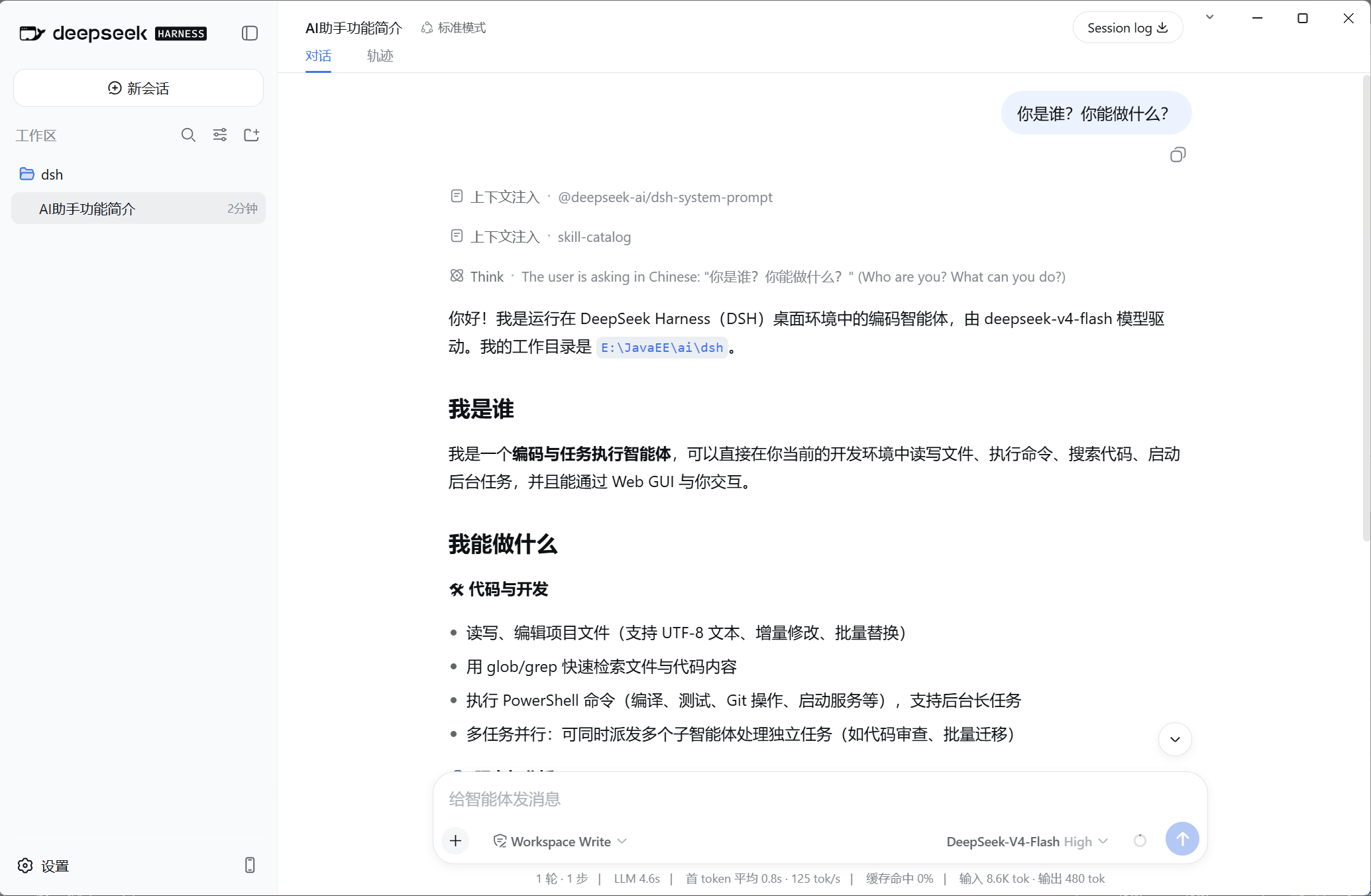The image size is (1371, 896).
Task: Click the 代码与开发 subheading
Action: click(x=499, y=589)
